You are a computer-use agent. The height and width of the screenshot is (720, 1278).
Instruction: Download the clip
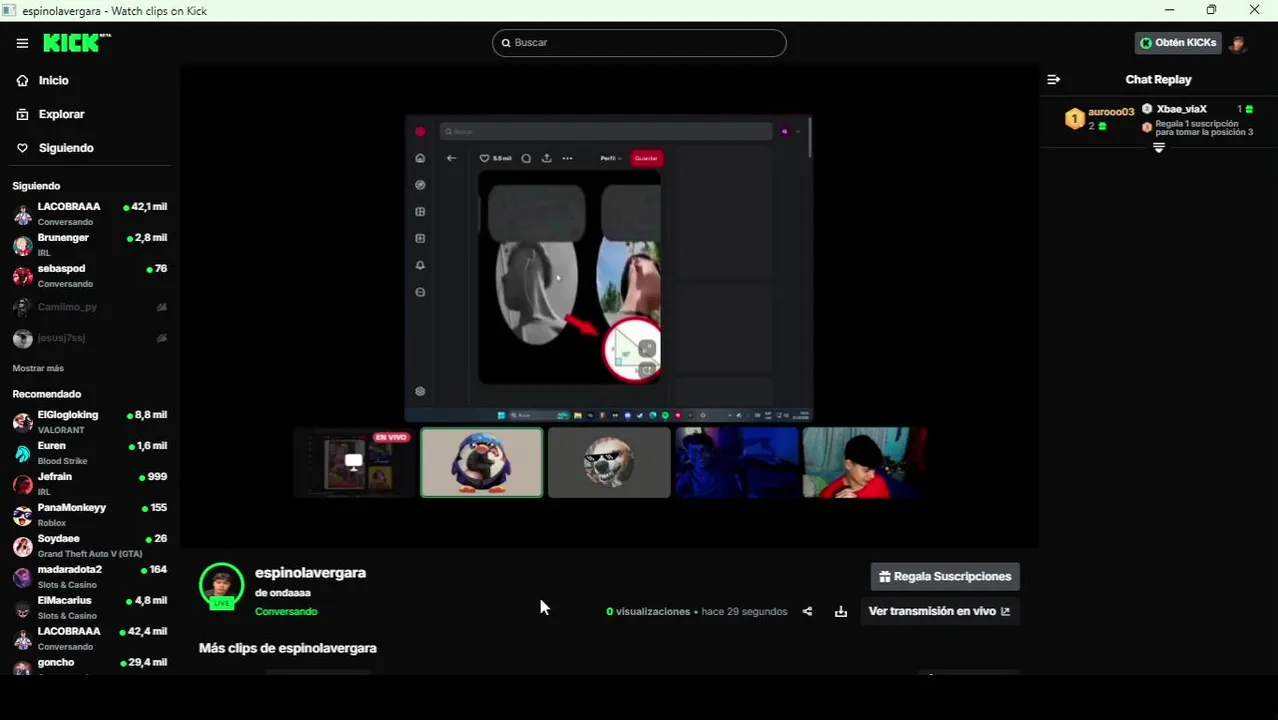[x=841, y=611]
